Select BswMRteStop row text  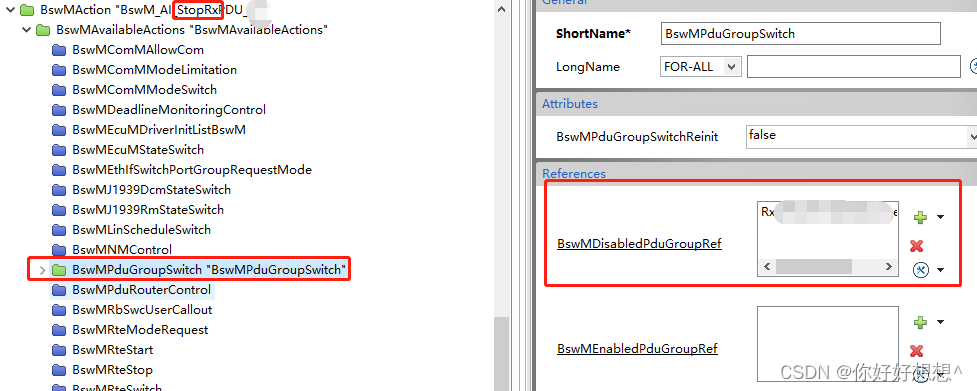(112, 369)
